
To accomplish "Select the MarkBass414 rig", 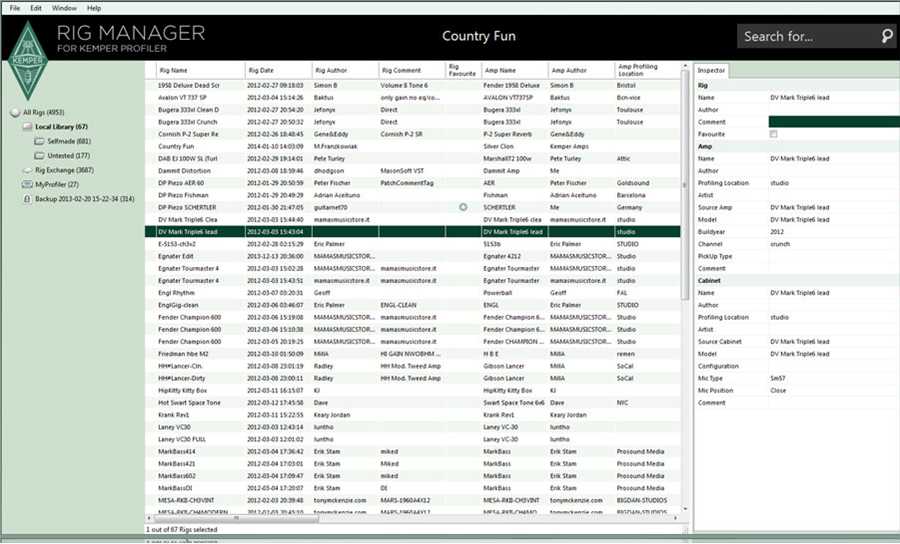I will 413,452.
